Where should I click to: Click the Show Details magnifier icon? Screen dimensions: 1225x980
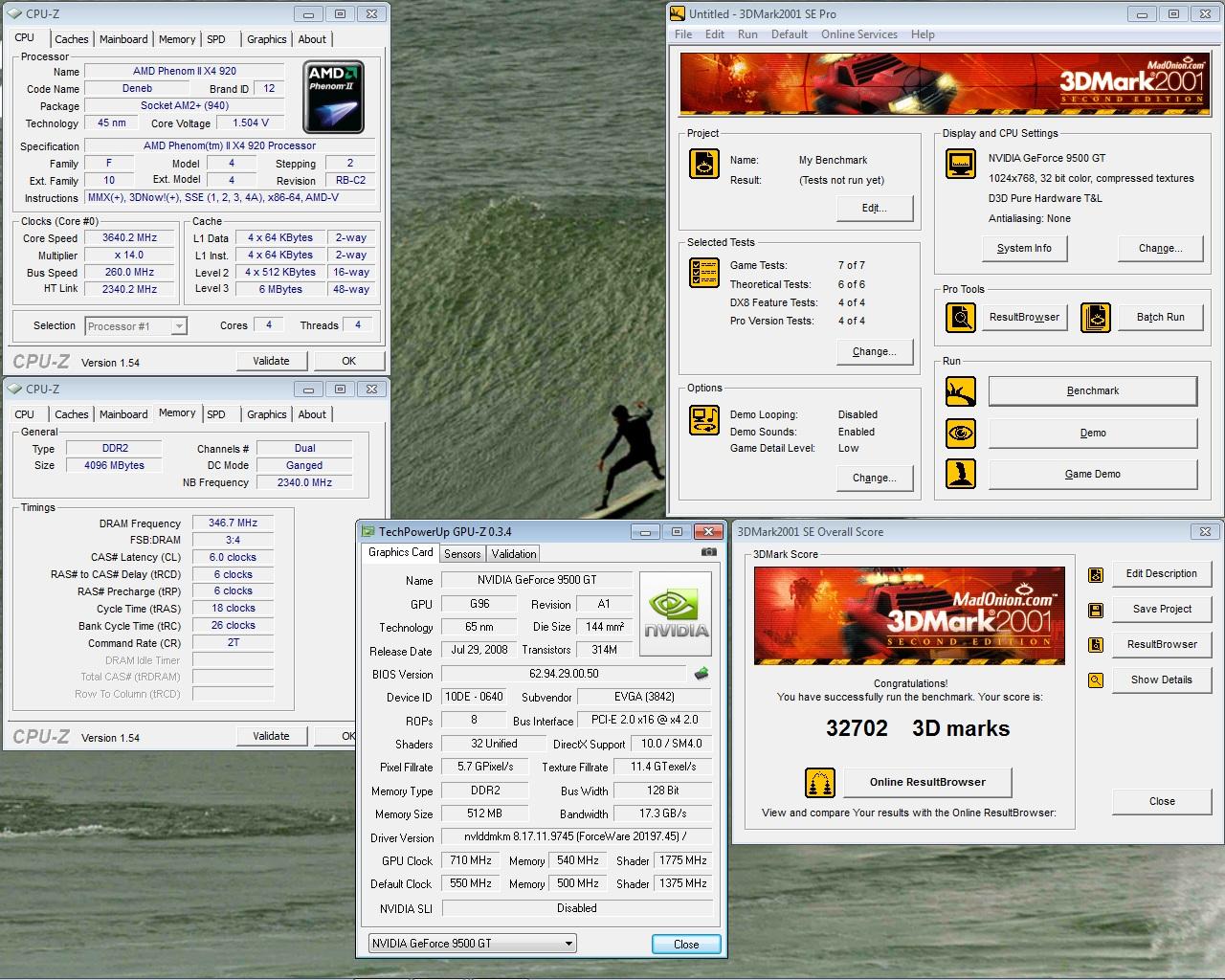(1096, 680)
